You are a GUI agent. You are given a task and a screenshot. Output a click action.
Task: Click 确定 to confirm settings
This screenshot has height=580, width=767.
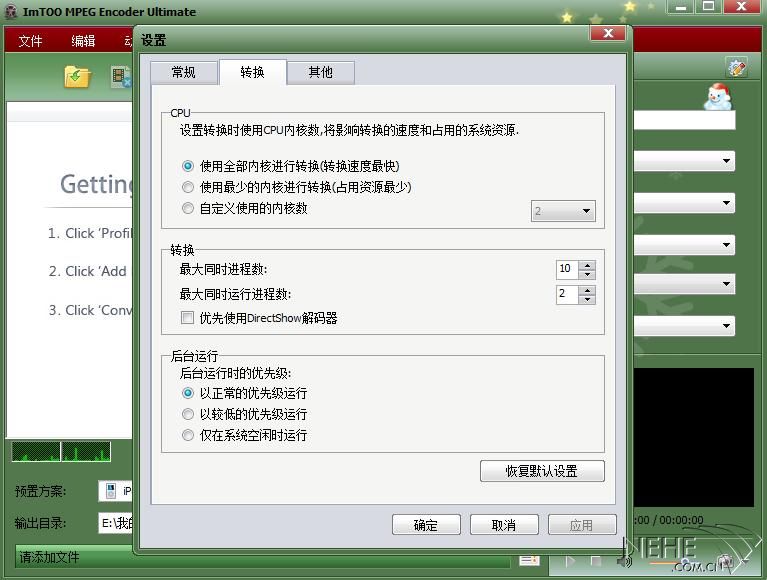[x=425, y=525]
